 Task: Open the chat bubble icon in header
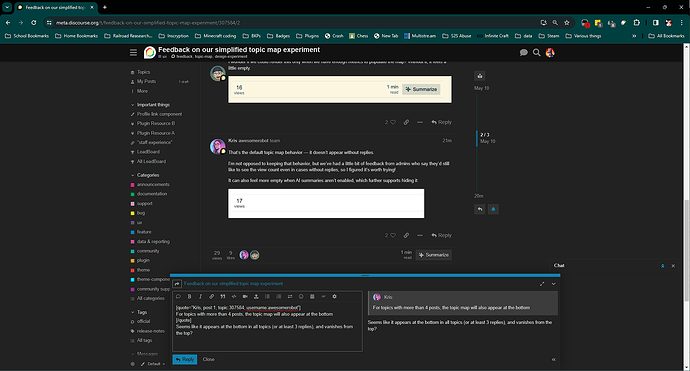coord(524,52)
